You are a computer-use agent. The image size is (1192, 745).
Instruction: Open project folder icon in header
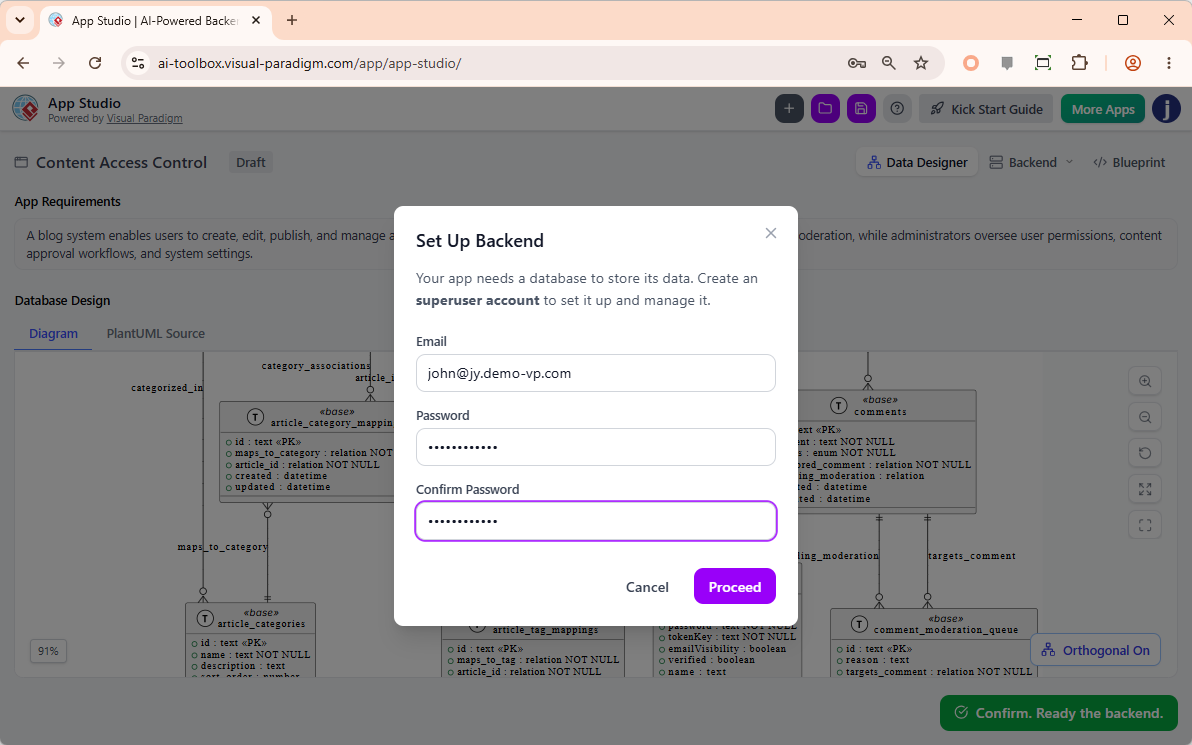825,109
